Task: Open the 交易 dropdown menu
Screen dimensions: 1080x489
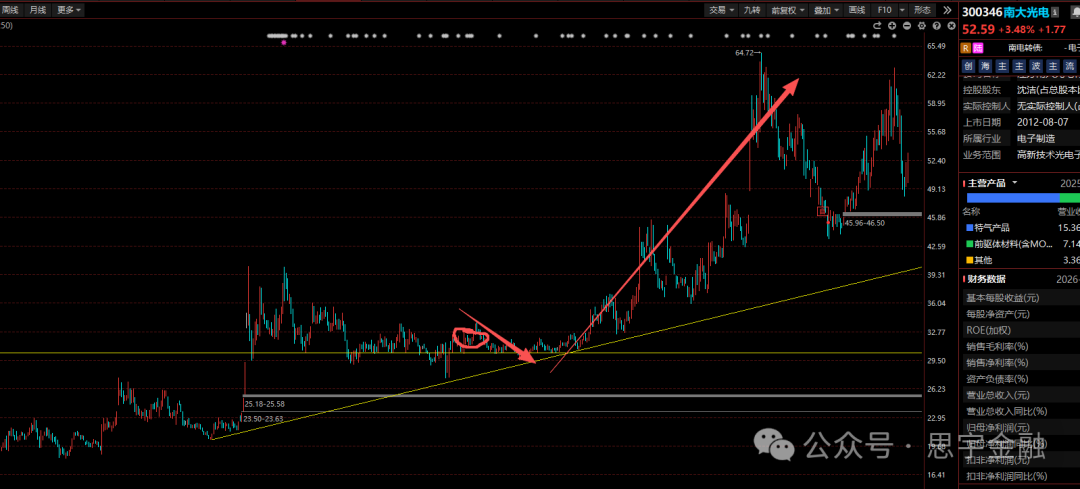Action: pyautogui.click(x=721, y=10)
